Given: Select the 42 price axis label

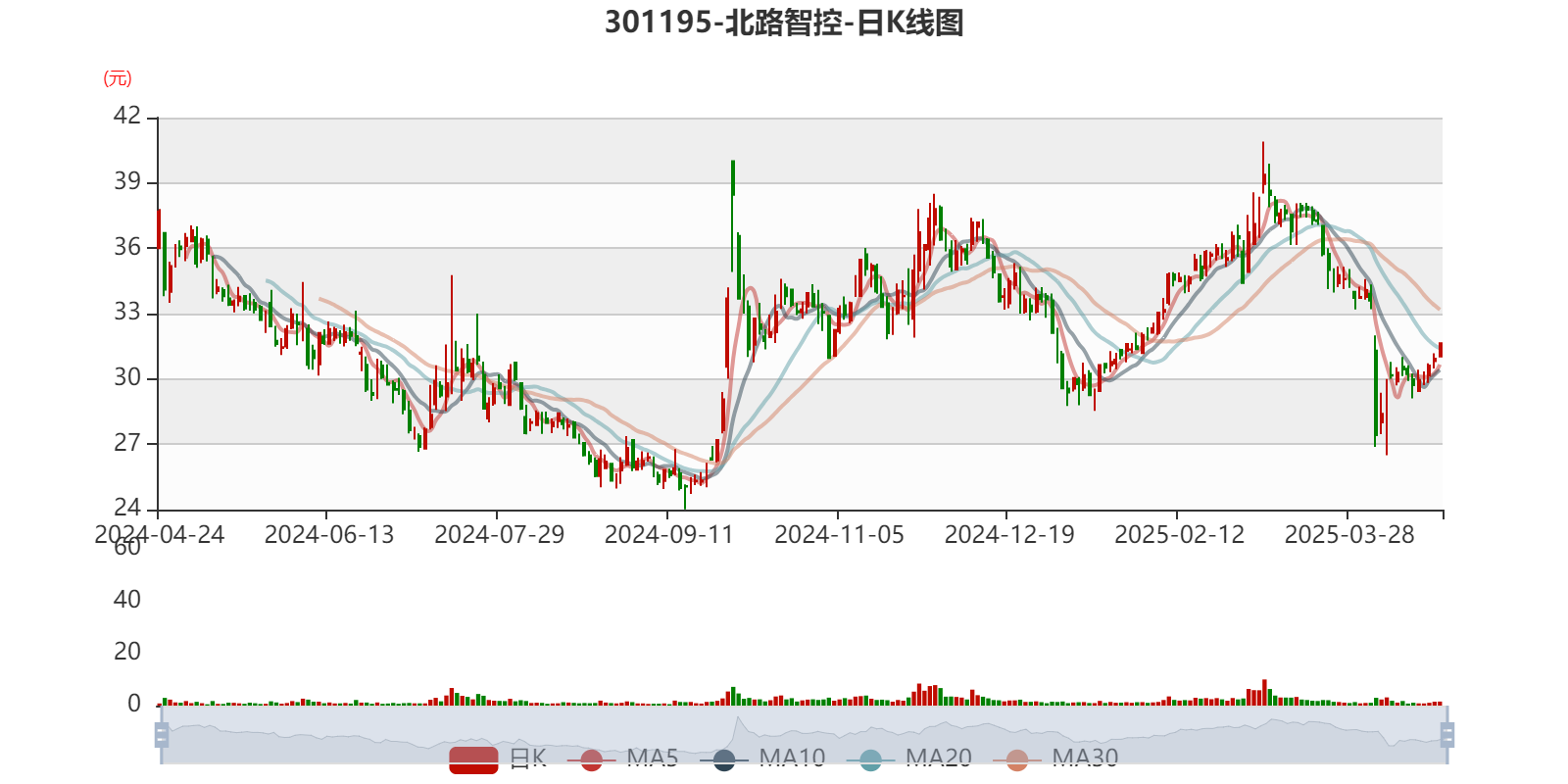Looking at the screenshot, I should 127,116.
